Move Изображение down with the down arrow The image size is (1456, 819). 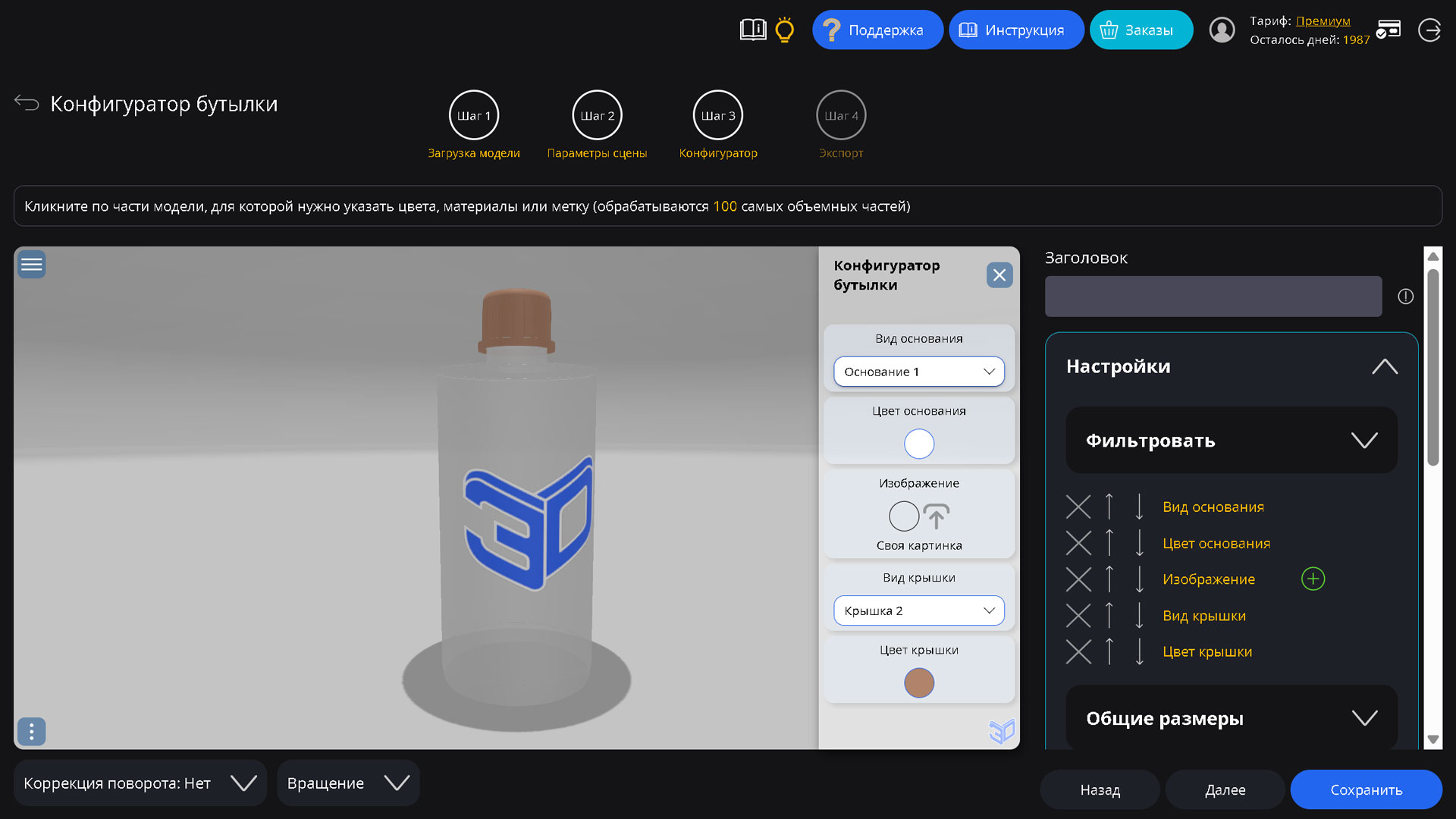coord(1139,579)
